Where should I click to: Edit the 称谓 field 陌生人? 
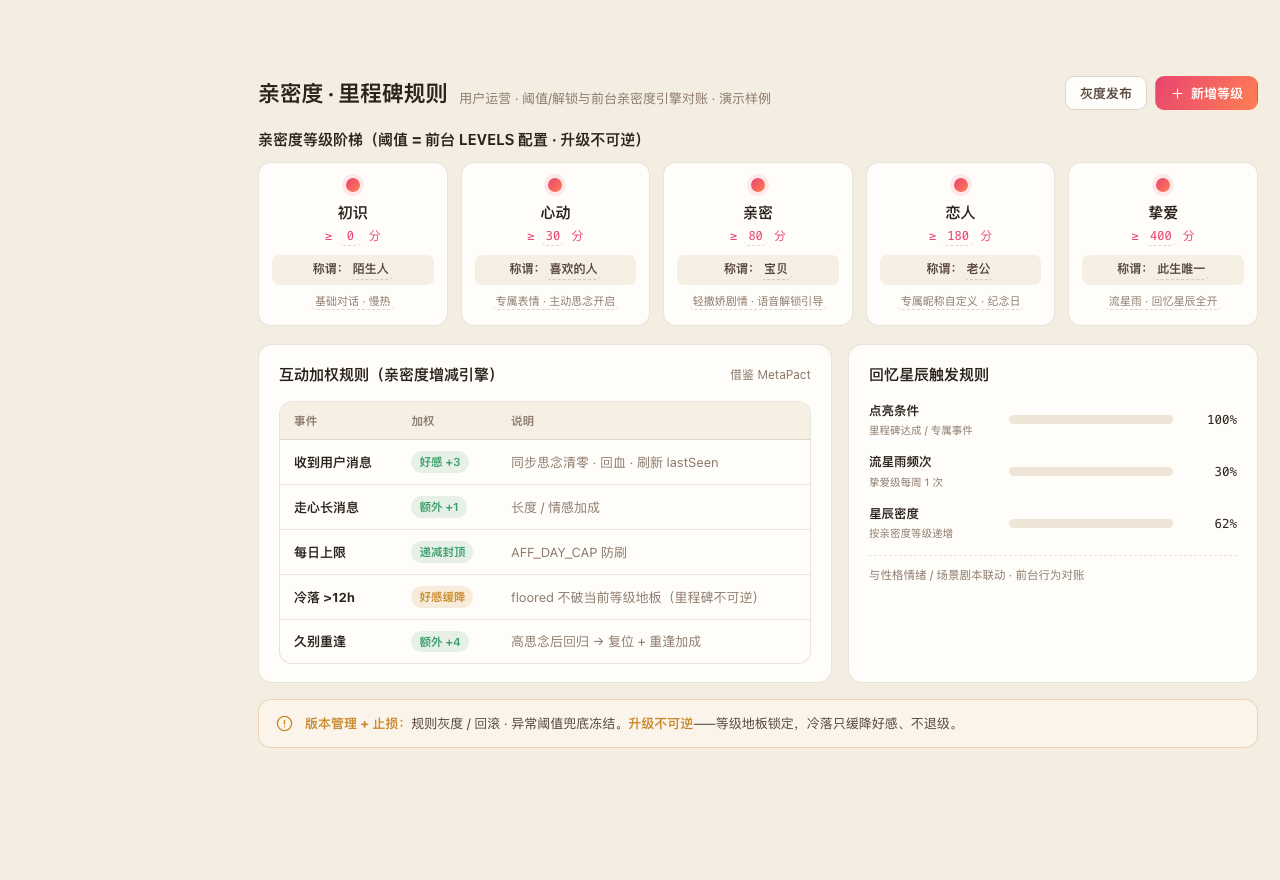click(370, 269)
